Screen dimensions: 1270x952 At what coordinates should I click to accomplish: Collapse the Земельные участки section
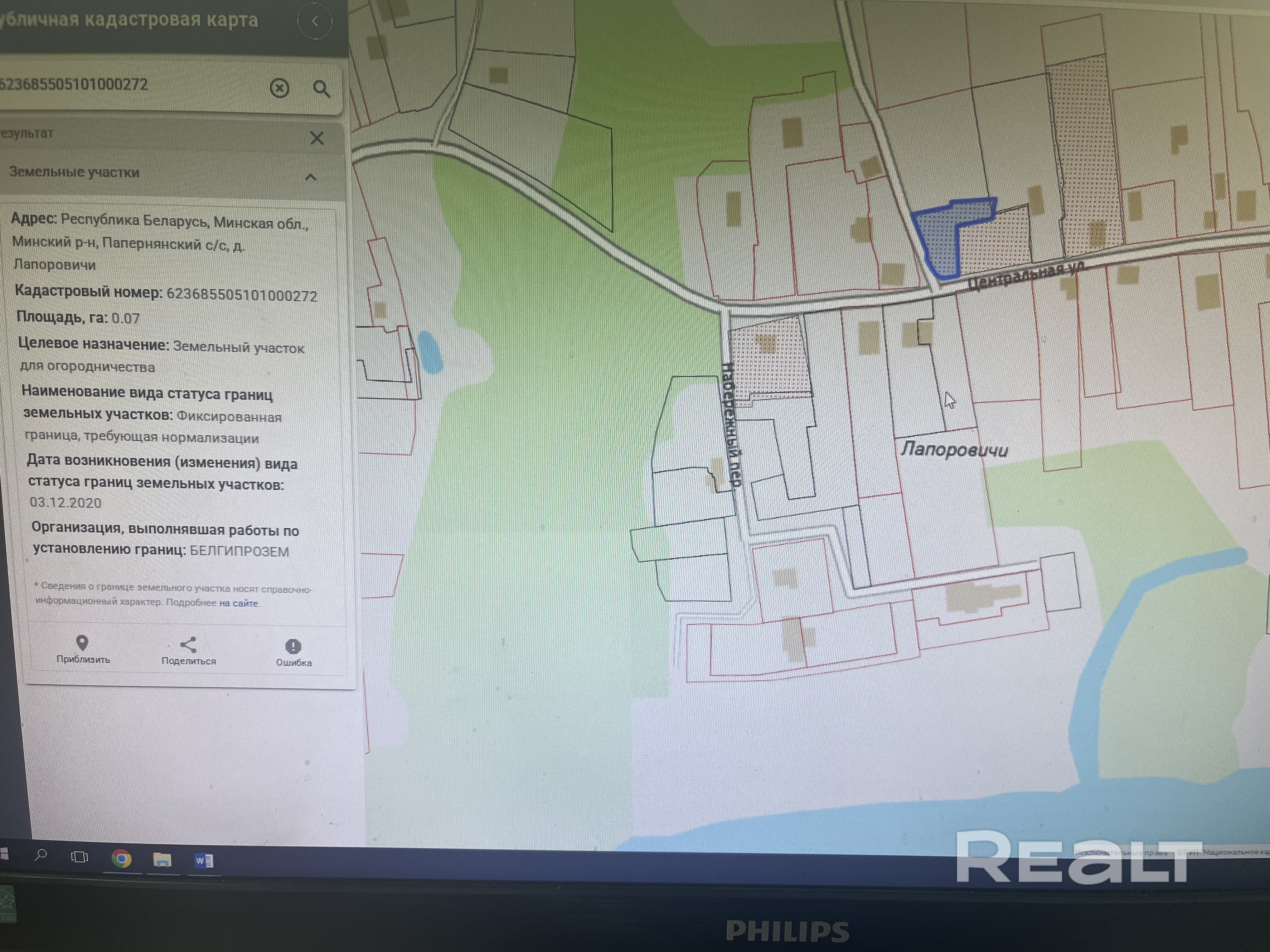click(311, 177)
